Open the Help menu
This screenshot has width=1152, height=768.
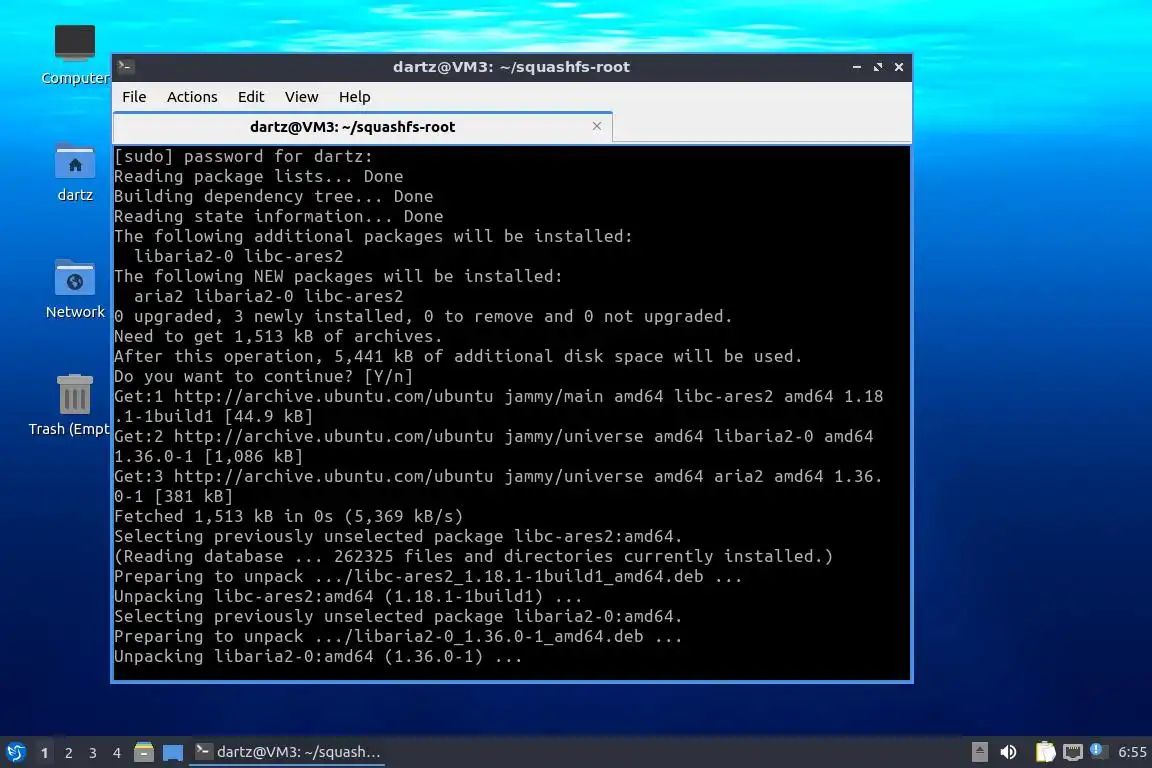click(x=354, y=97)
